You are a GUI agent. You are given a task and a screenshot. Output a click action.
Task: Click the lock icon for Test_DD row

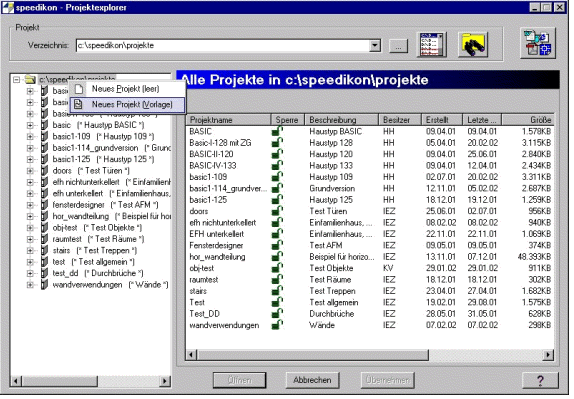point(277,314)
